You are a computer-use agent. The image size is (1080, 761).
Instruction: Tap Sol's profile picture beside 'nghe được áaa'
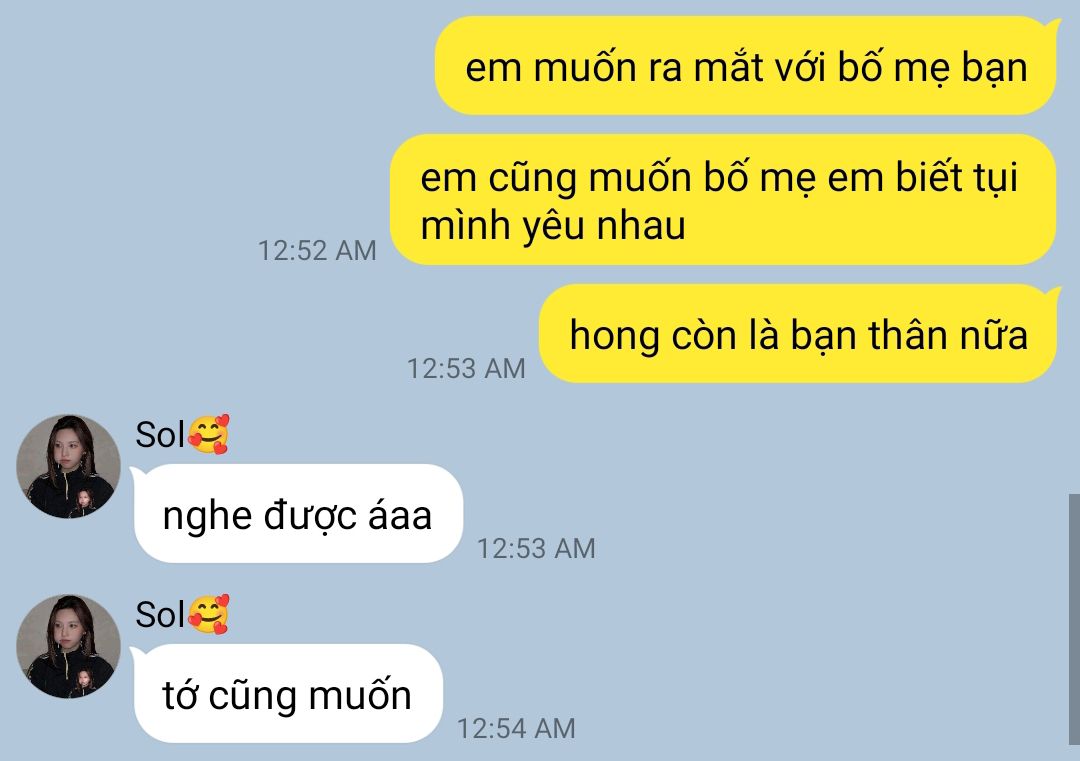point(68,466)
